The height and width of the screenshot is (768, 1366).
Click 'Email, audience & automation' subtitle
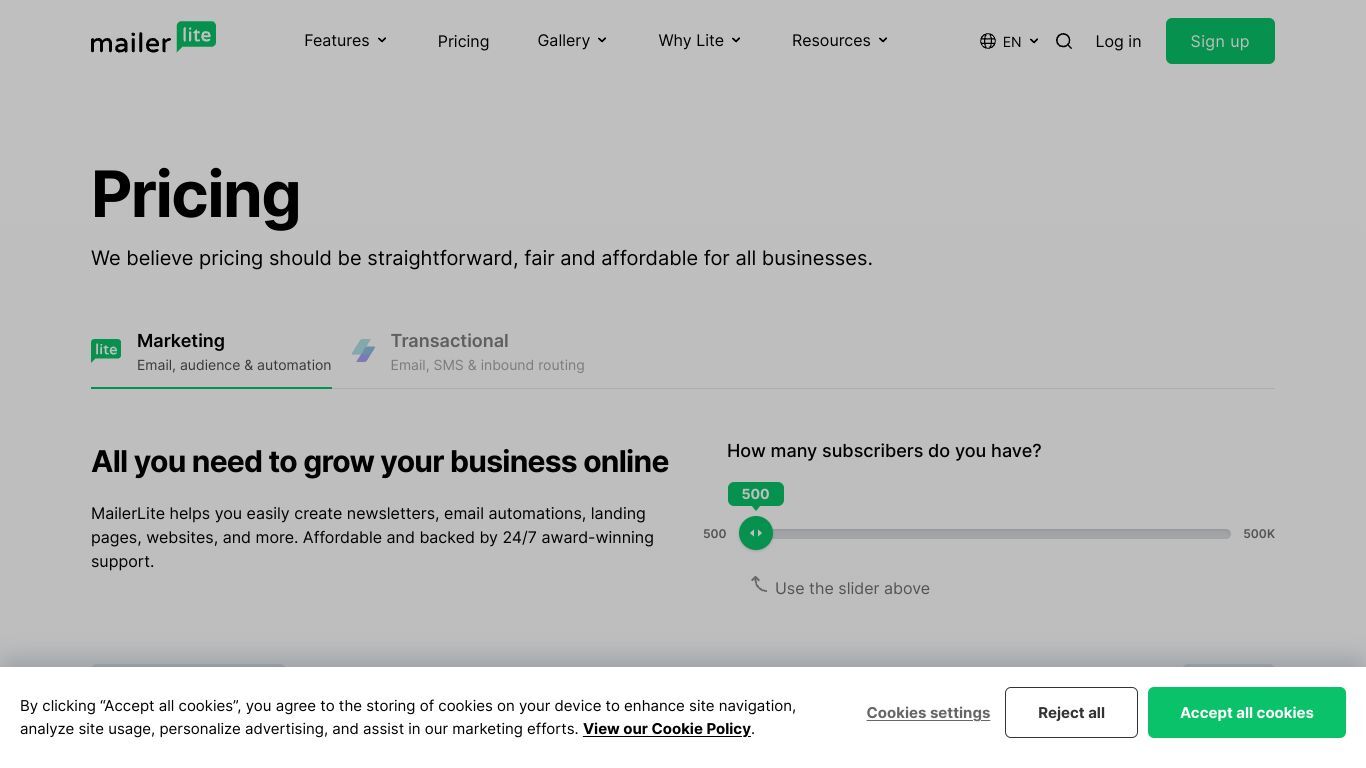click(234, 365)
